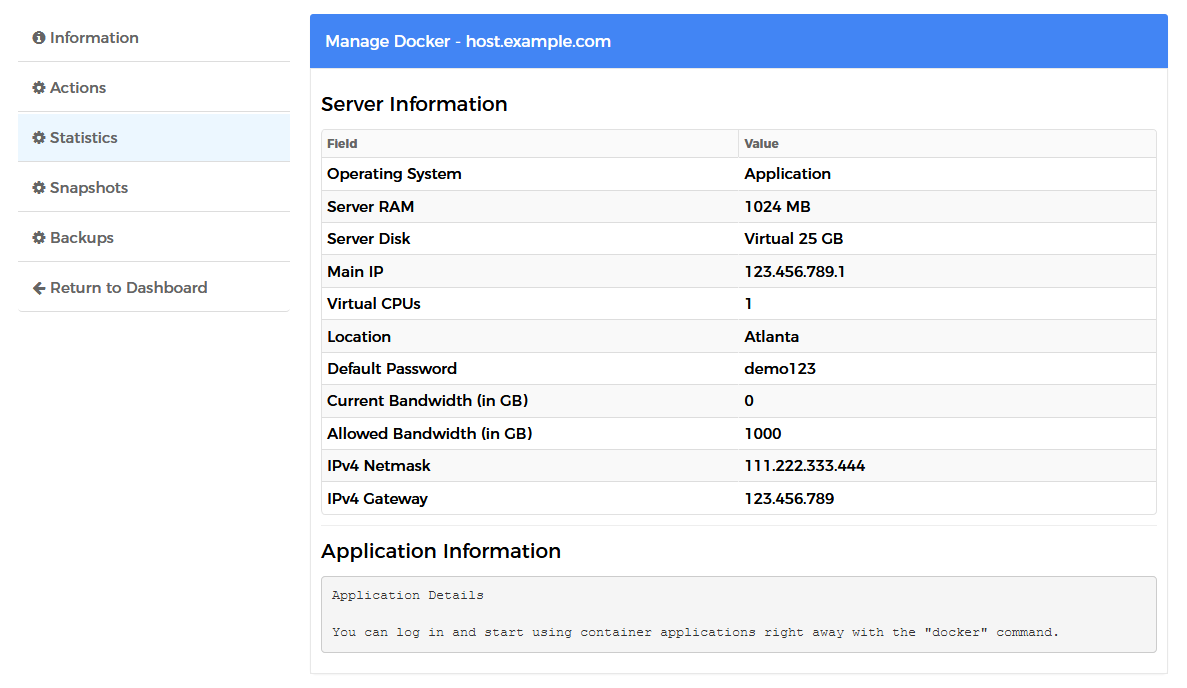Click the Field column header
Viewport: 1187px width, 688px height.
tap(342, 144)
